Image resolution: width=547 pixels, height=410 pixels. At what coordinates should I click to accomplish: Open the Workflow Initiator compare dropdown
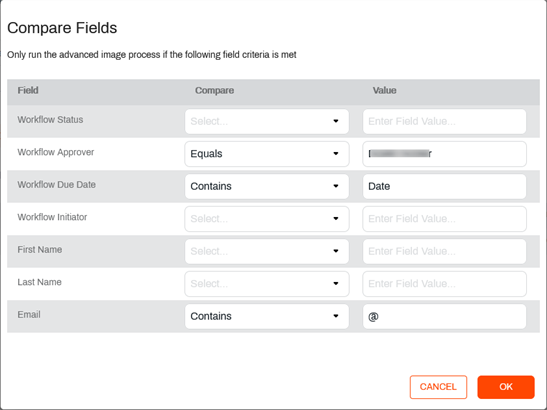tap(267, 219)
